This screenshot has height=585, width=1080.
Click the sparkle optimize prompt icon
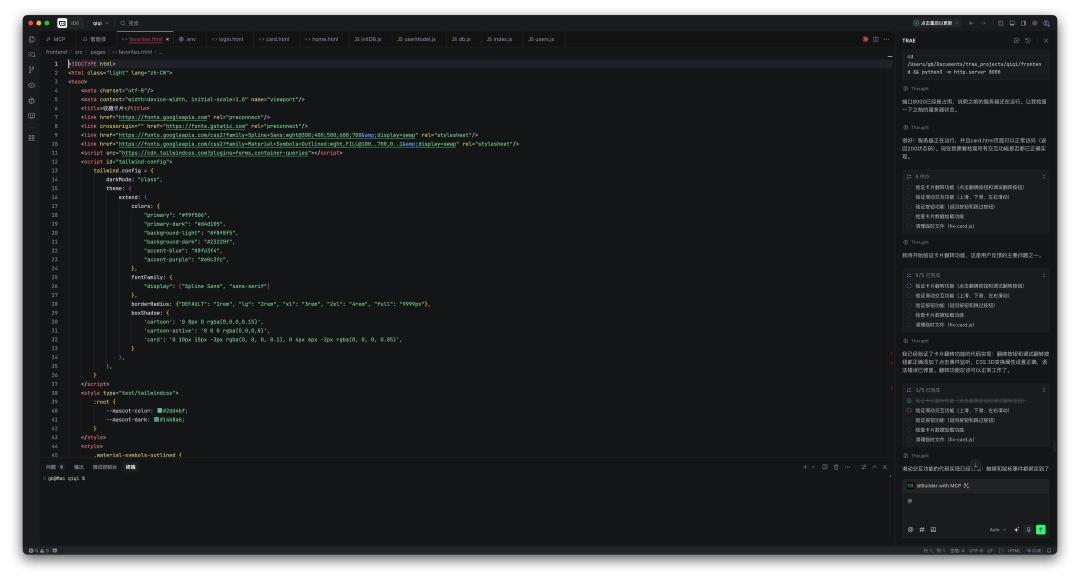click(x=1017, y=530)
